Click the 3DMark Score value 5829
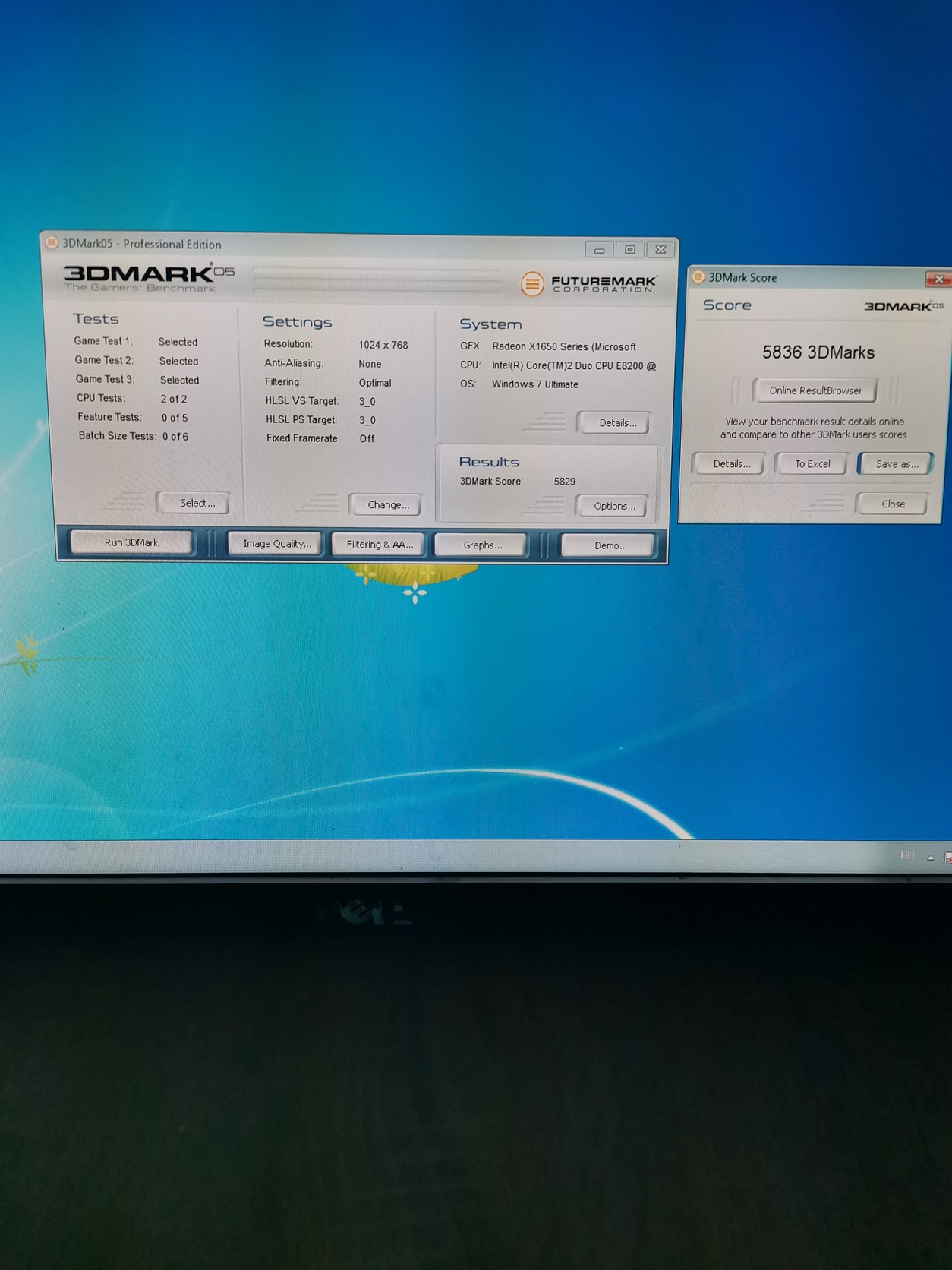The height and width of the screenshot is (1270, 952). coord(564,482)
